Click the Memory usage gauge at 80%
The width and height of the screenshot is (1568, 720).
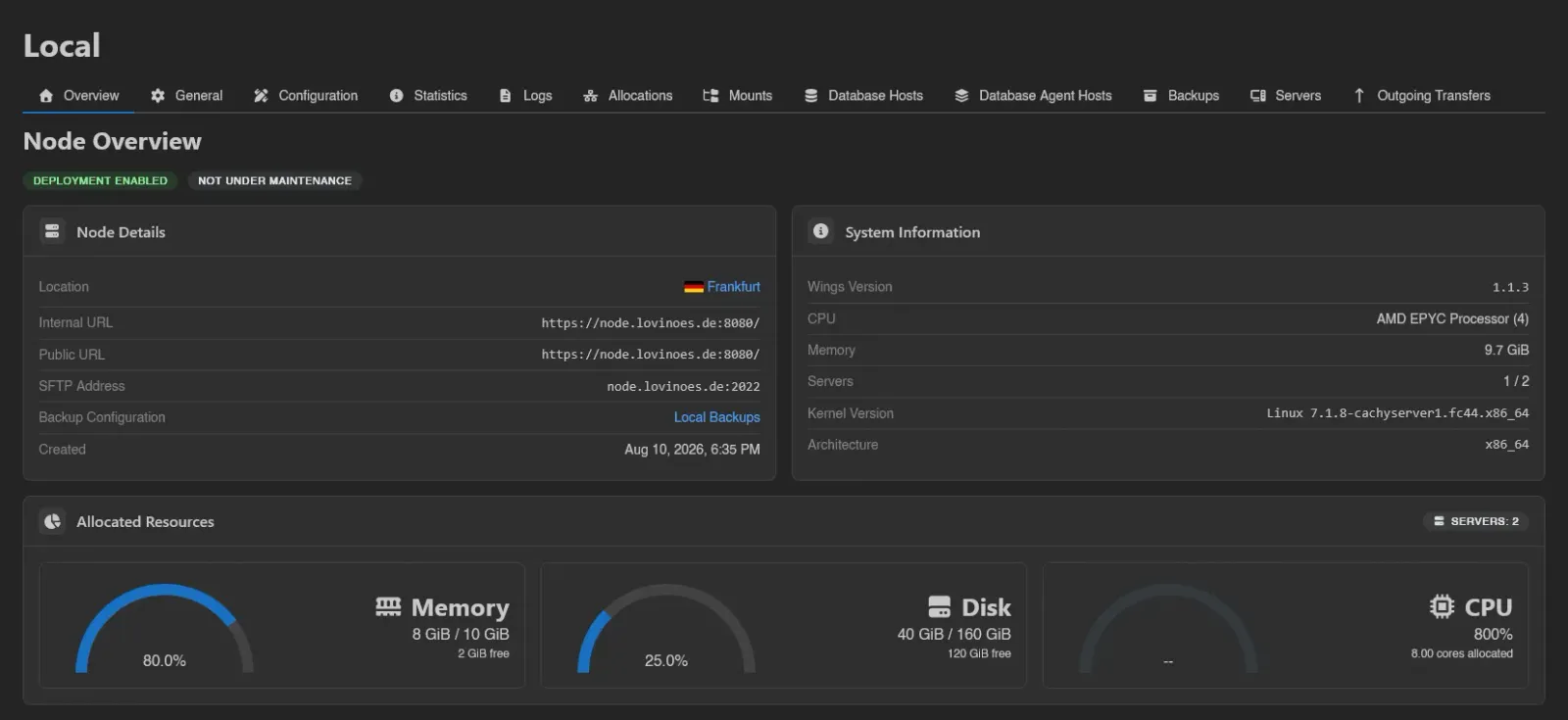[165, 629]
